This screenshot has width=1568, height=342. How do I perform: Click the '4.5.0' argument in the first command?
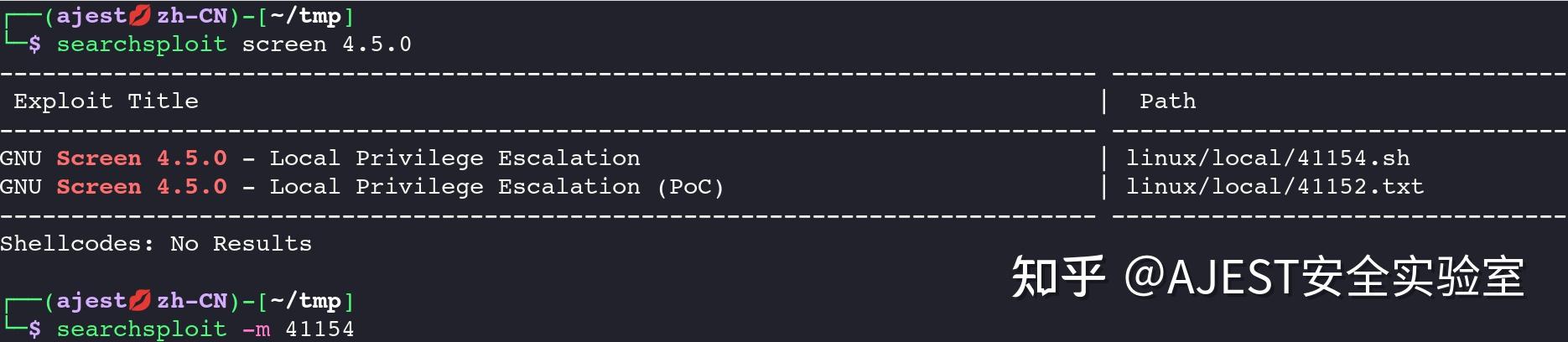(x=376, y=44)
